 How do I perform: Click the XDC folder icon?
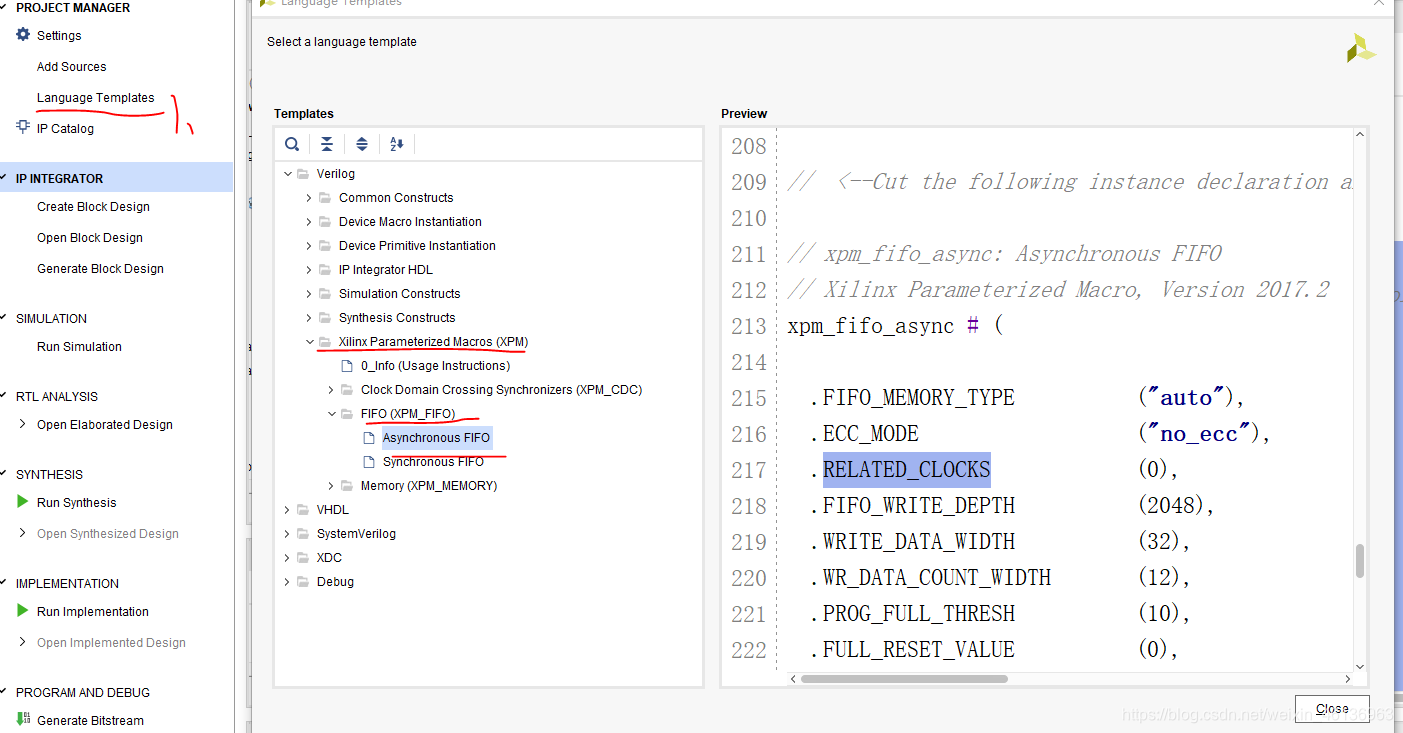tap(303, 558)
